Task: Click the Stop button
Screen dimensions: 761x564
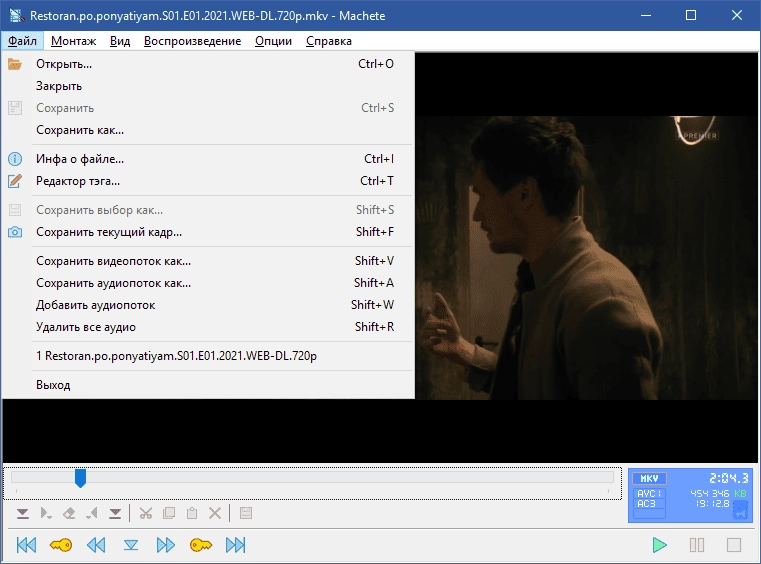Action: [x=734, y=545]
